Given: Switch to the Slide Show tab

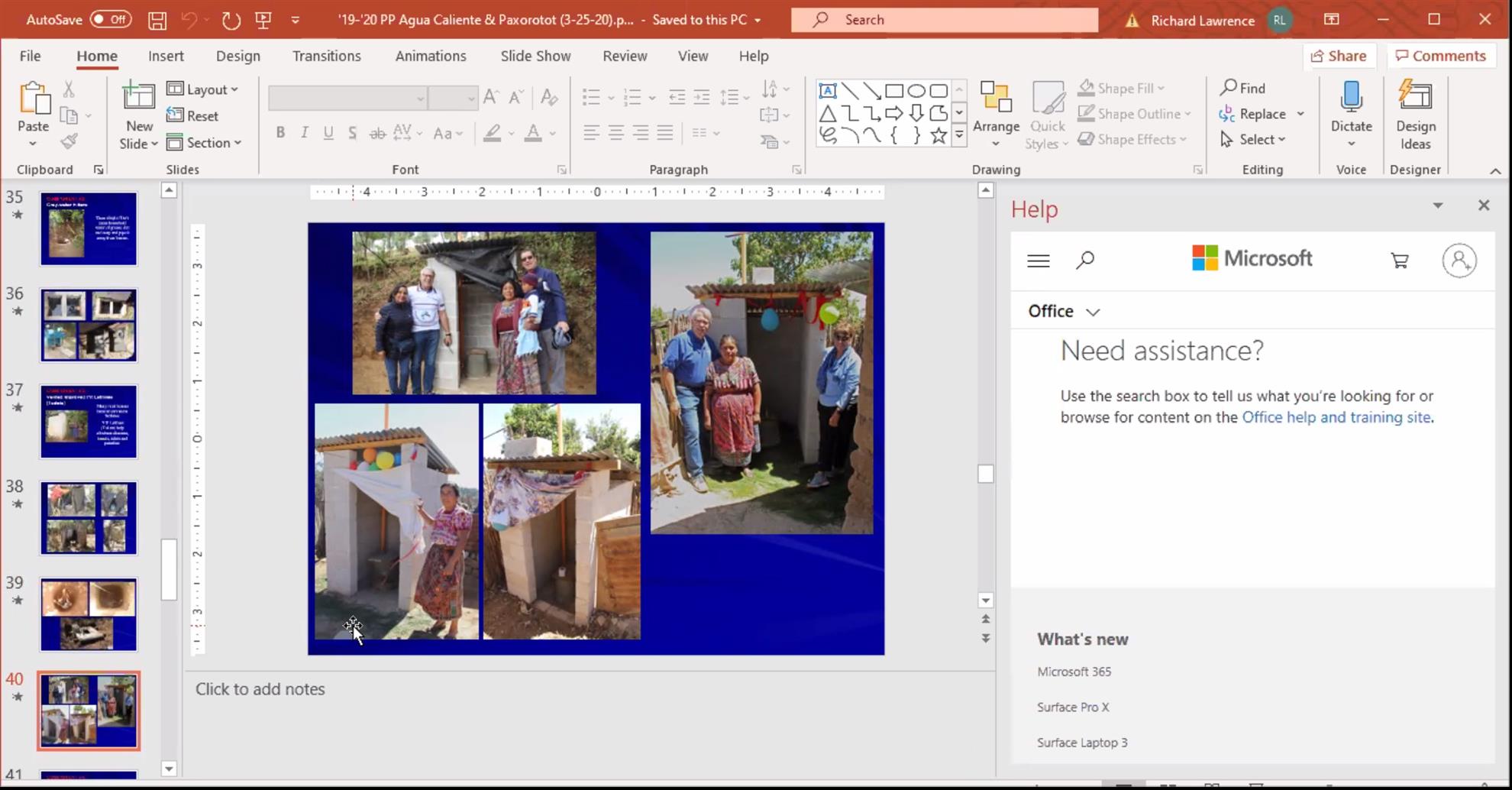Looking at the screenshot, I should (535, 56).
